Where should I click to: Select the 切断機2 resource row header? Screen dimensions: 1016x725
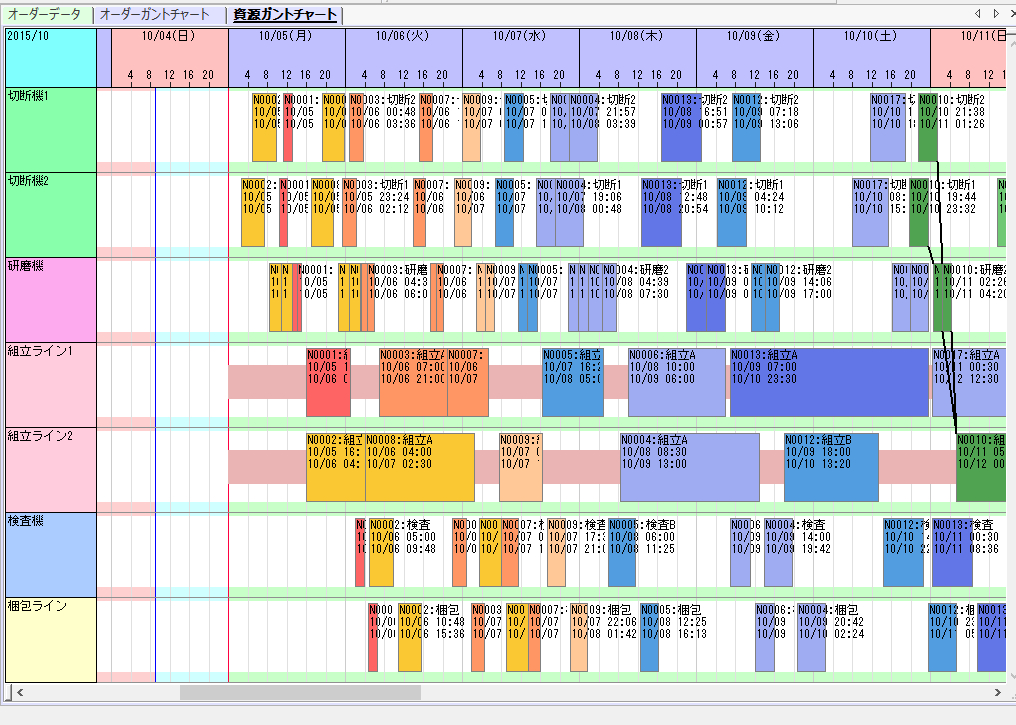point(51,215)
